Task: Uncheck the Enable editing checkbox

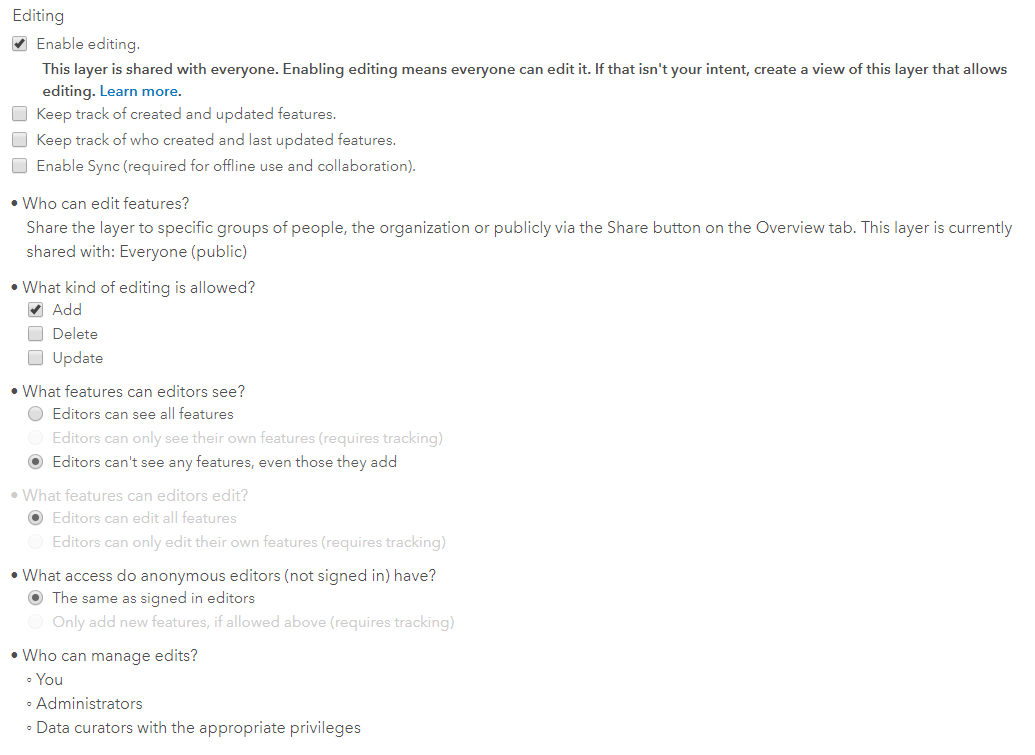Action: (x=20, y=44)
